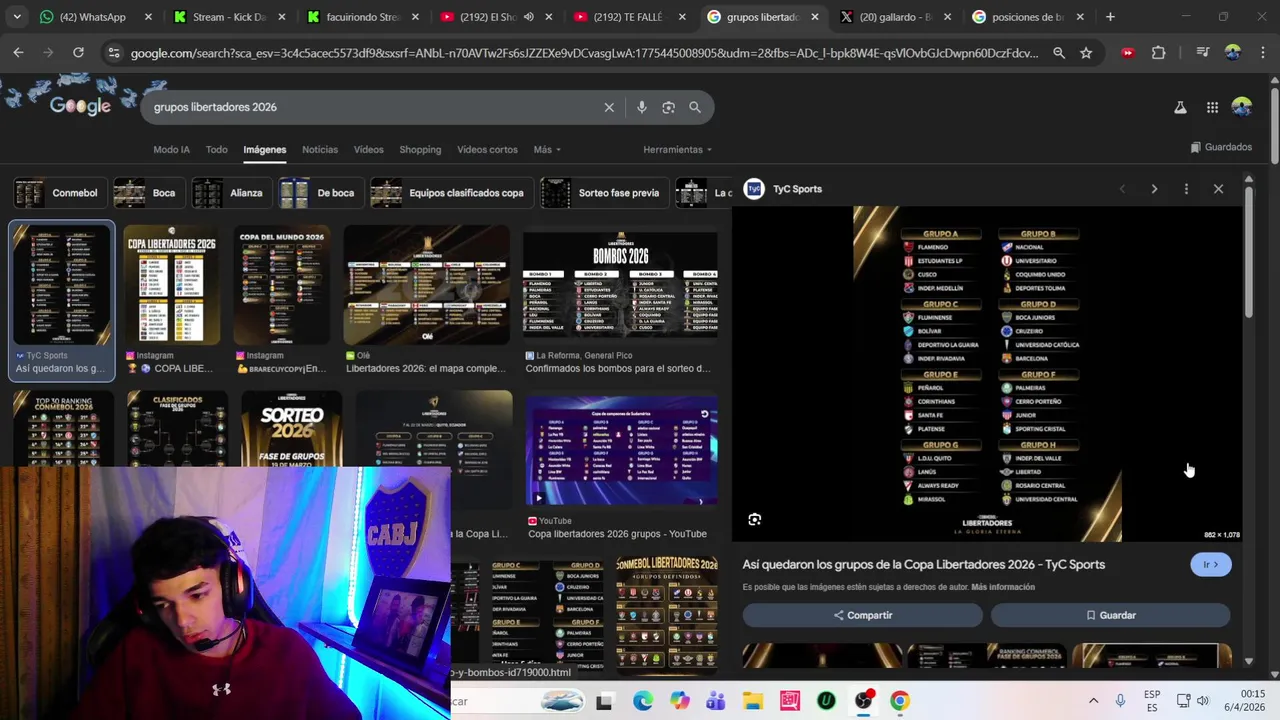Click the Guardar button
The width and height of the screenshot is (1280, 720).
point(1110,615)
